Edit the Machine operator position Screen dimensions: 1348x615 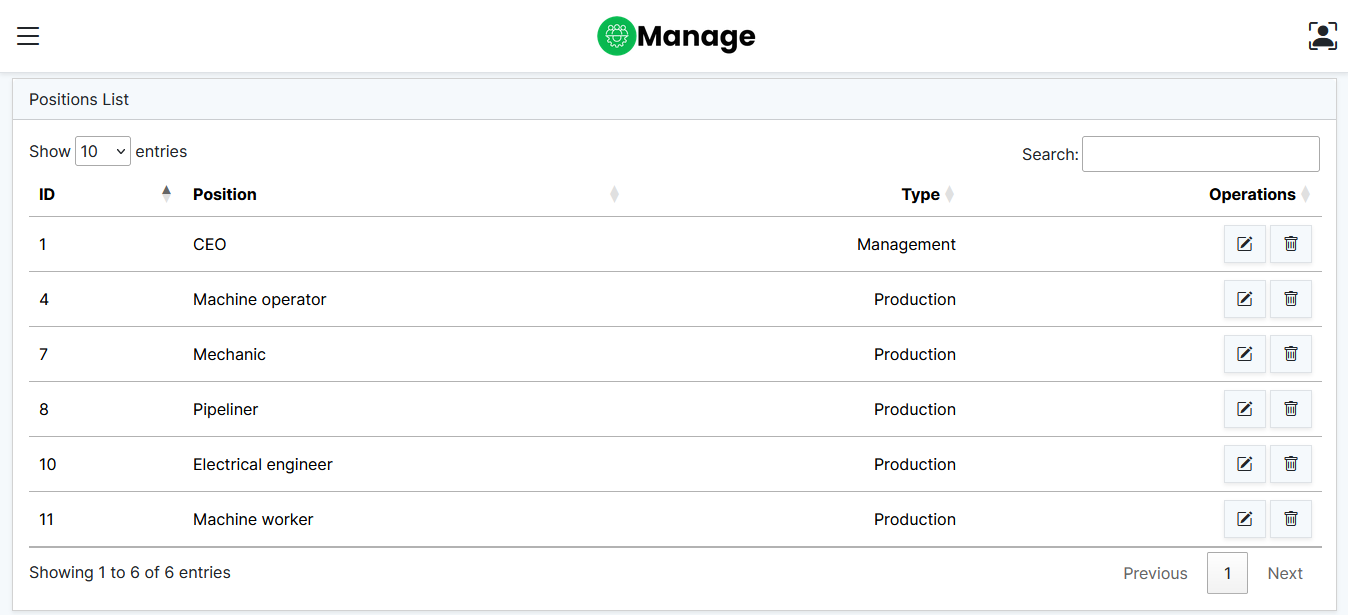pyautogui.click(x=1244, y=299)
